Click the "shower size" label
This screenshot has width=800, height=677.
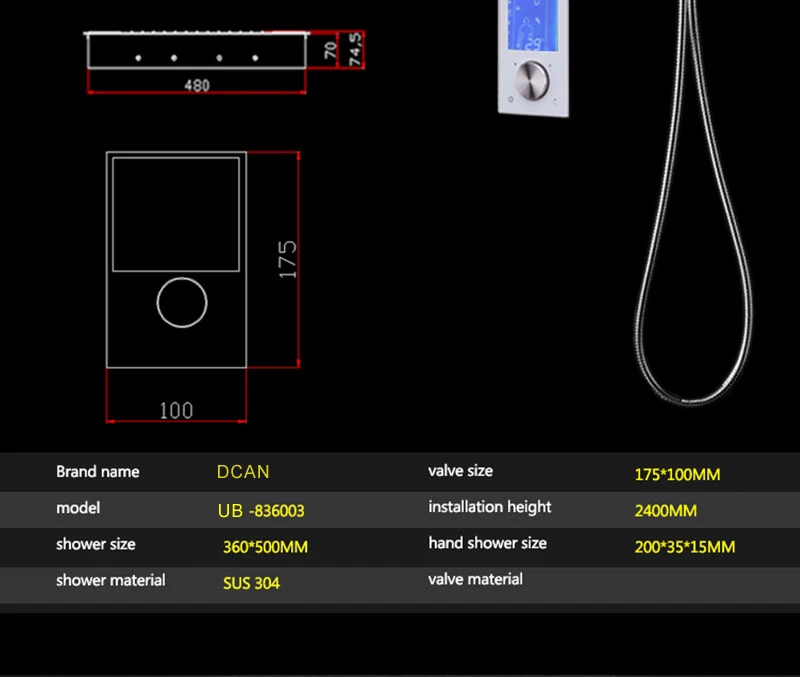click(96, 544)
